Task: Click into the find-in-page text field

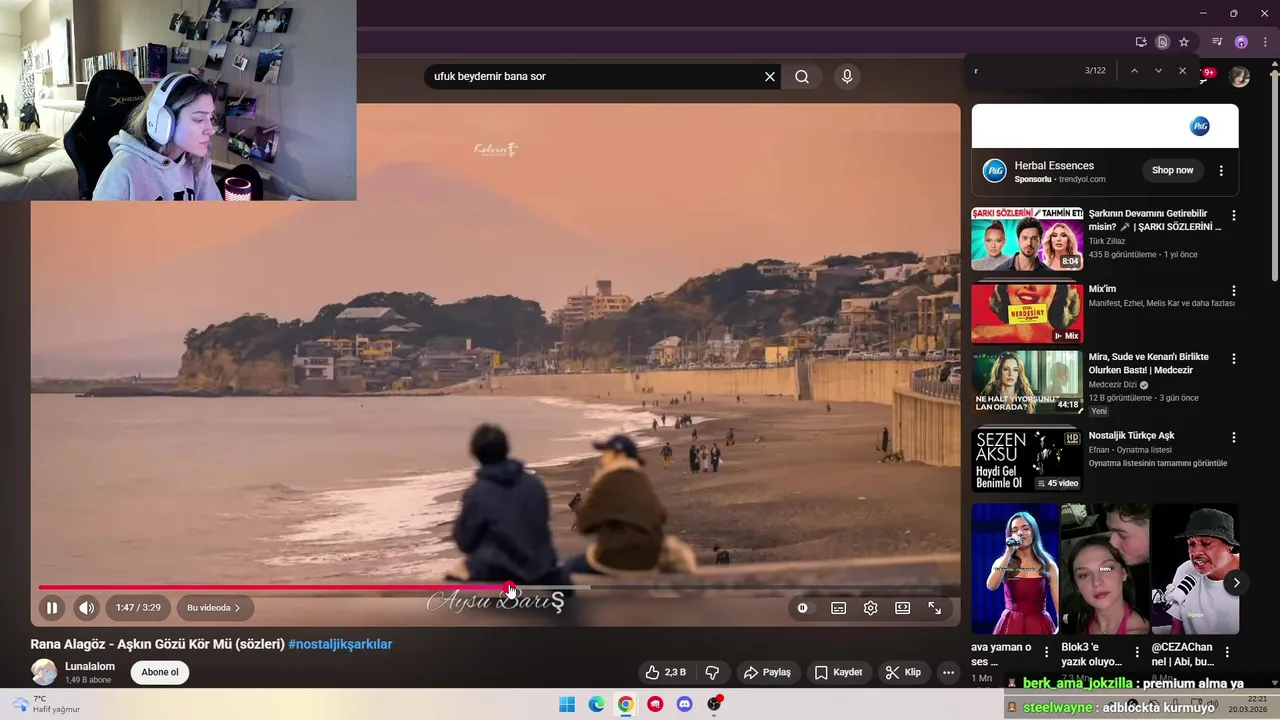Action: [1025, 71]
